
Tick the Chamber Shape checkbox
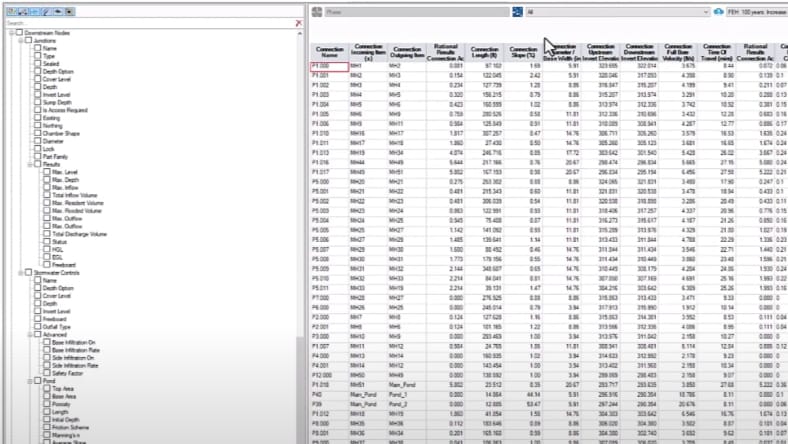(38, 133)
